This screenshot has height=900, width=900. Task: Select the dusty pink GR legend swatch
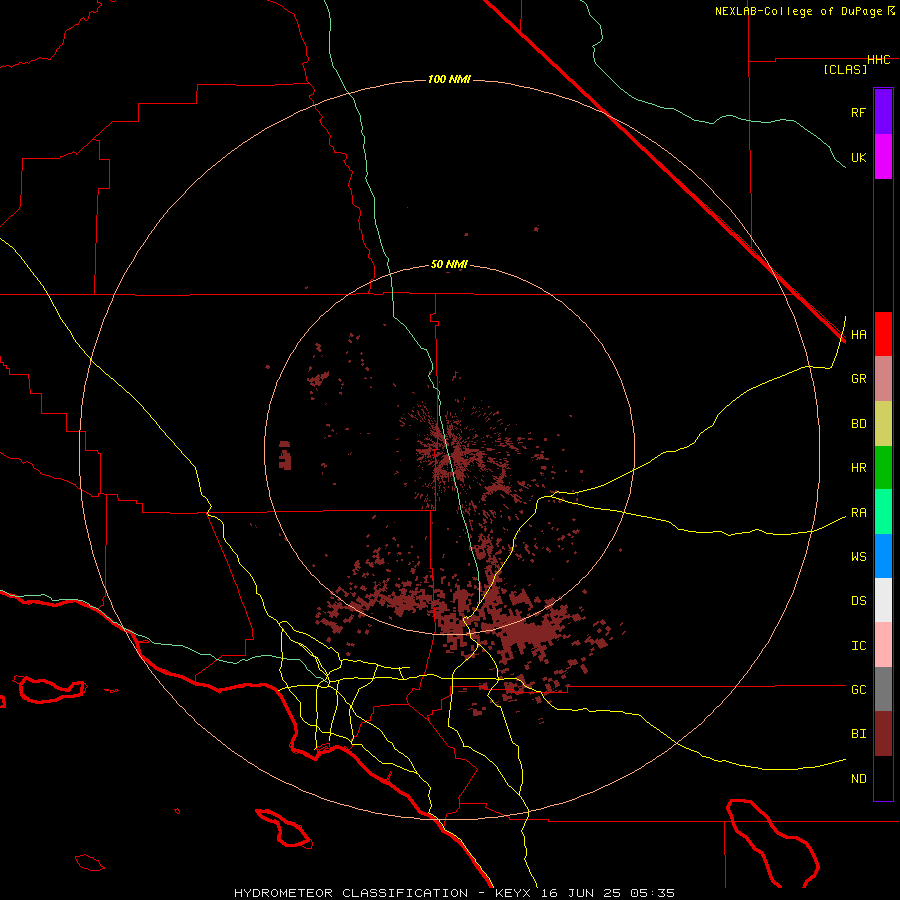(x=883, y=379)
